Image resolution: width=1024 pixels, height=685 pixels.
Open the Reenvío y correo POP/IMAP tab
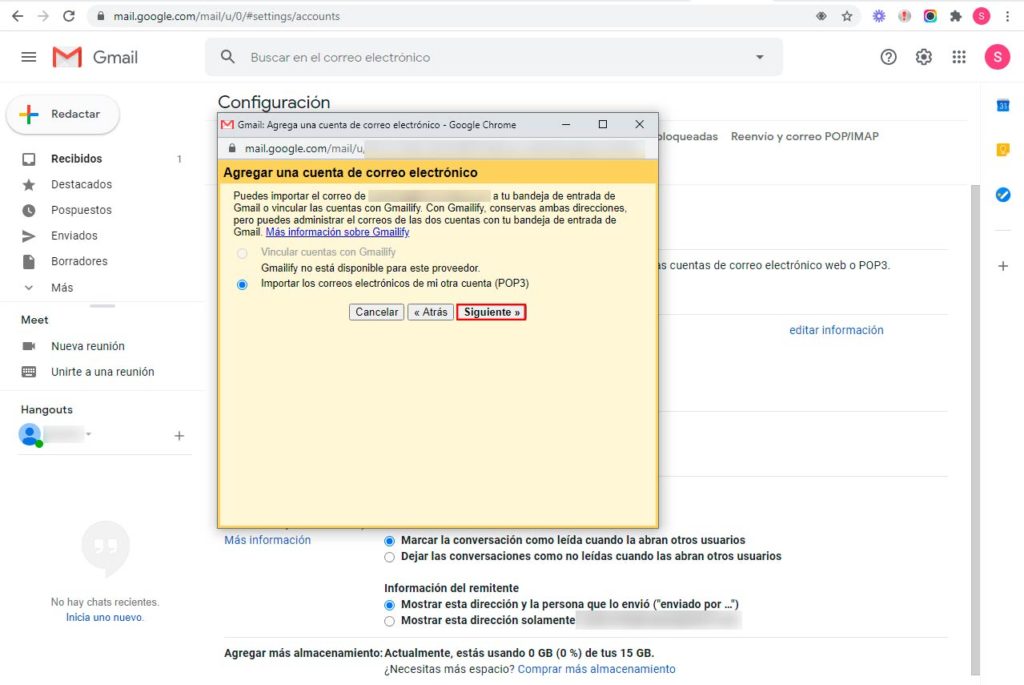coord(805,136)
